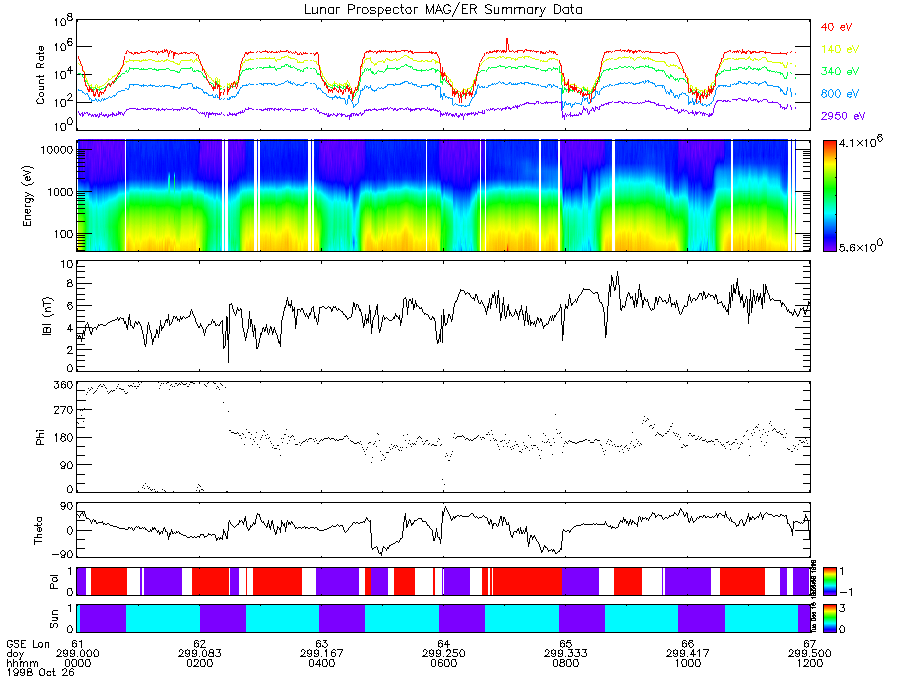The height and width of the screenshot is (700, 900).
Task: Click the |B| (nT) axis label
Action: coord(41,315)
